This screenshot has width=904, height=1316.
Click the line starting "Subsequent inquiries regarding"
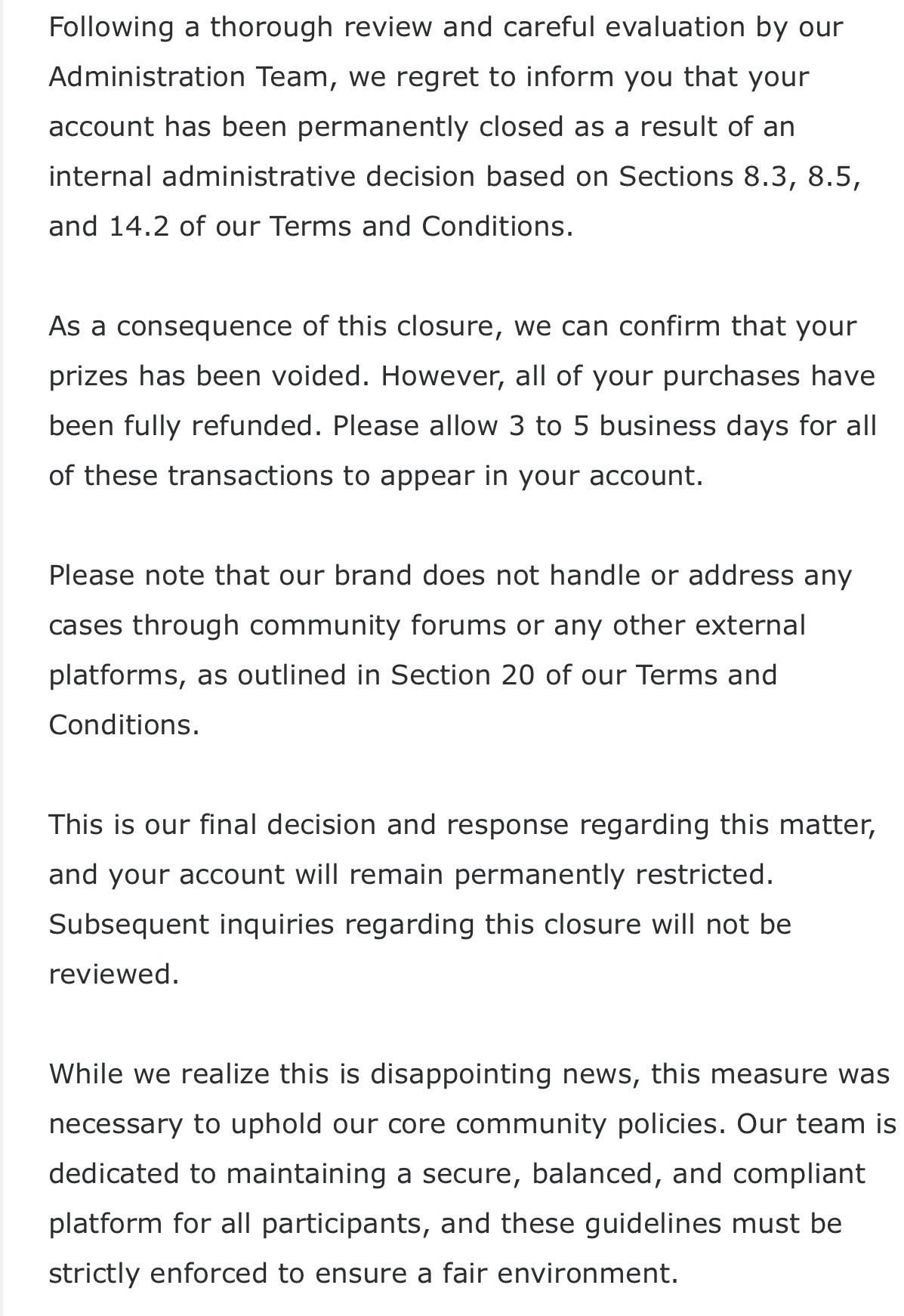[x=420, y=924]
